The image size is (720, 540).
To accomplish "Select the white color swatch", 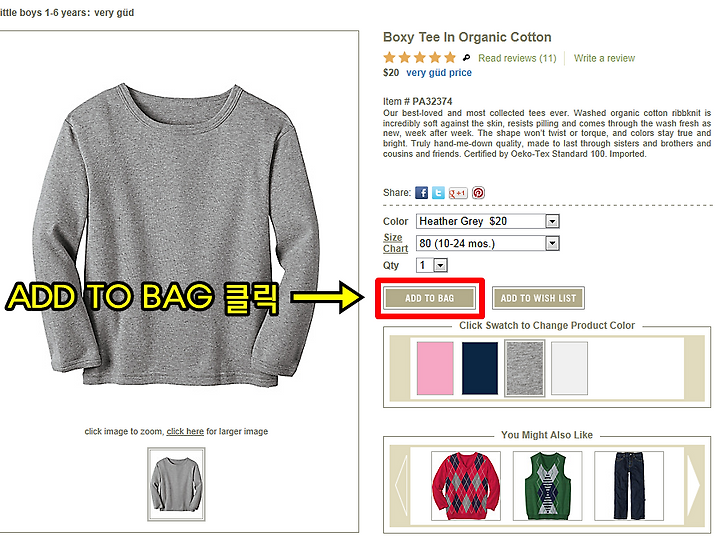I will pyautogui.click(x=569, y=368).
